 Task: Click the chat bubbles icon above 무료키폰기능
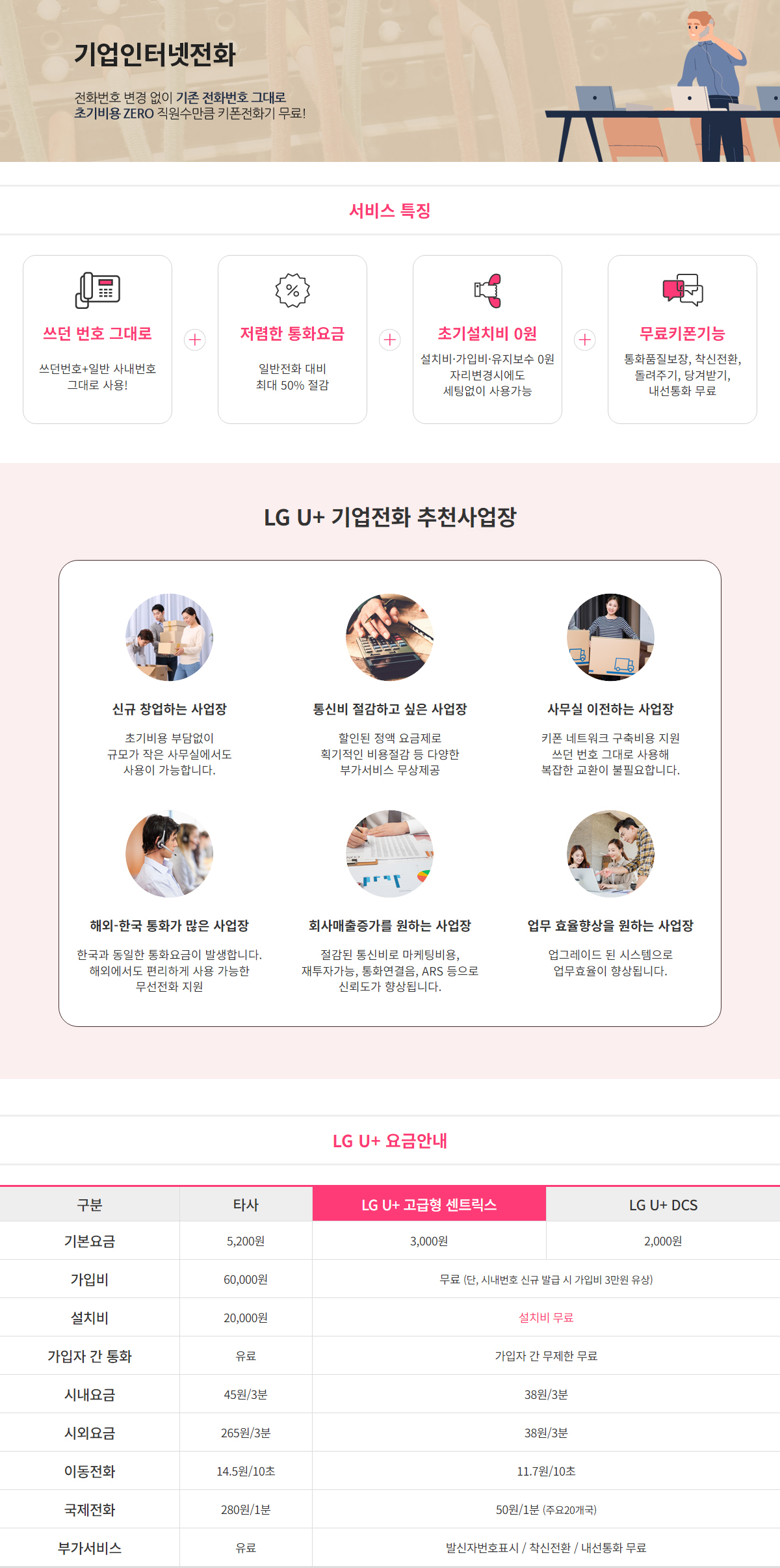pos(682,290)
